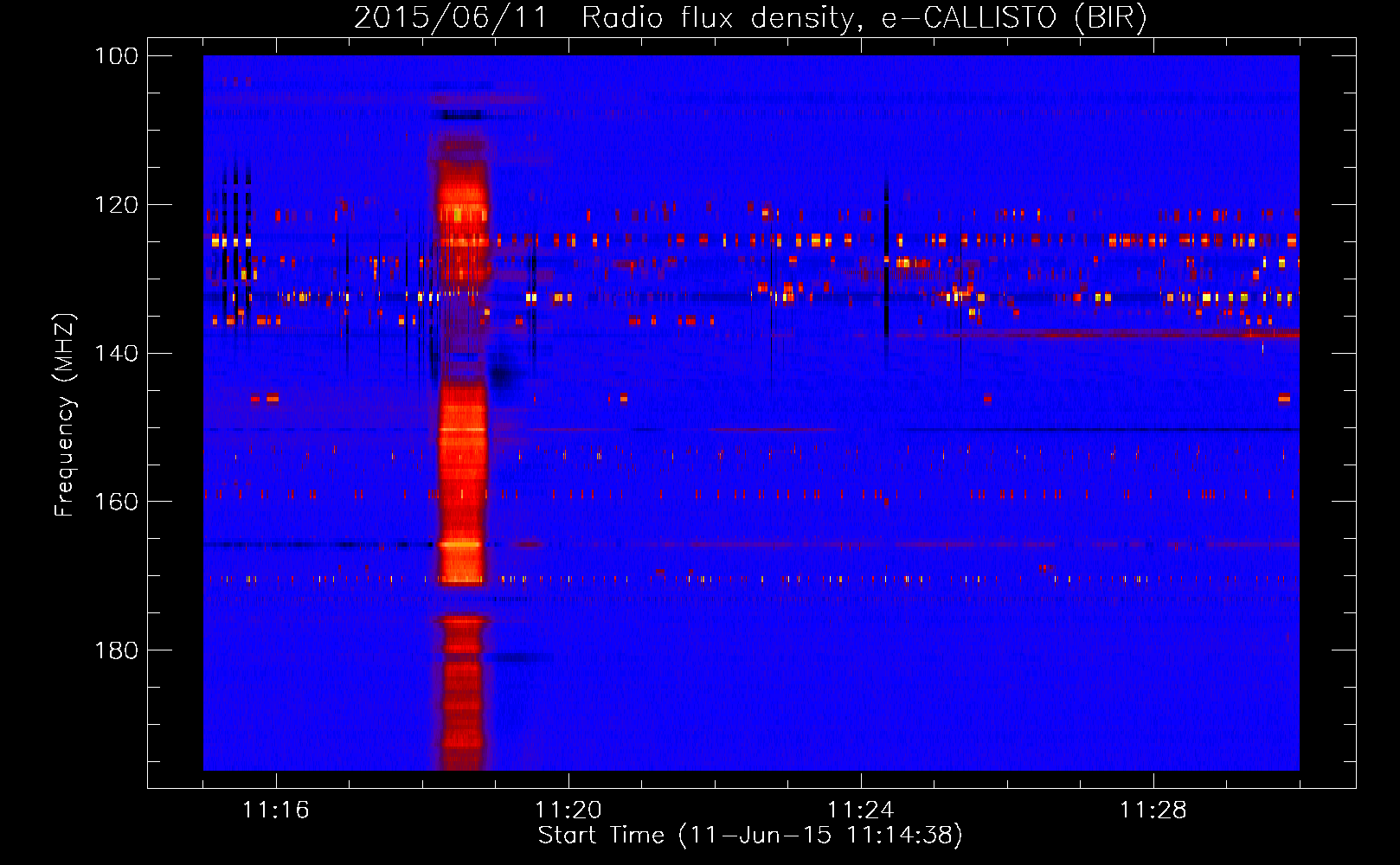The height and width of the screenshot is (865, 1400).
Task: Select the "Frequency (MHZ)" y-axis label
Action: (66, 414)
